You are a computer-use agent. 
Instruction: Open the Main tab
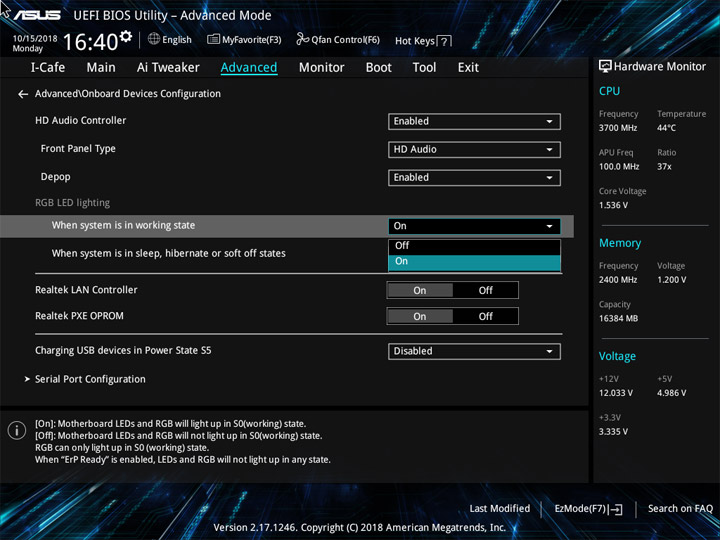click(x=101, y=68)
